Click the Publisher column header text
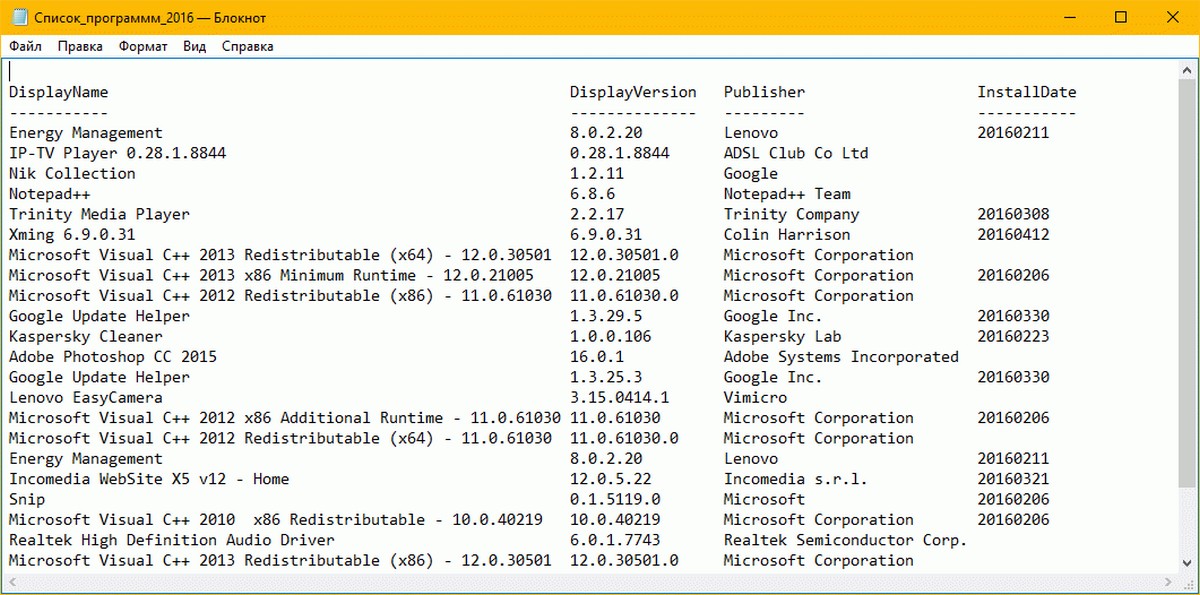The height and width of the screenshot is (595, 1200). click(764, 92)
